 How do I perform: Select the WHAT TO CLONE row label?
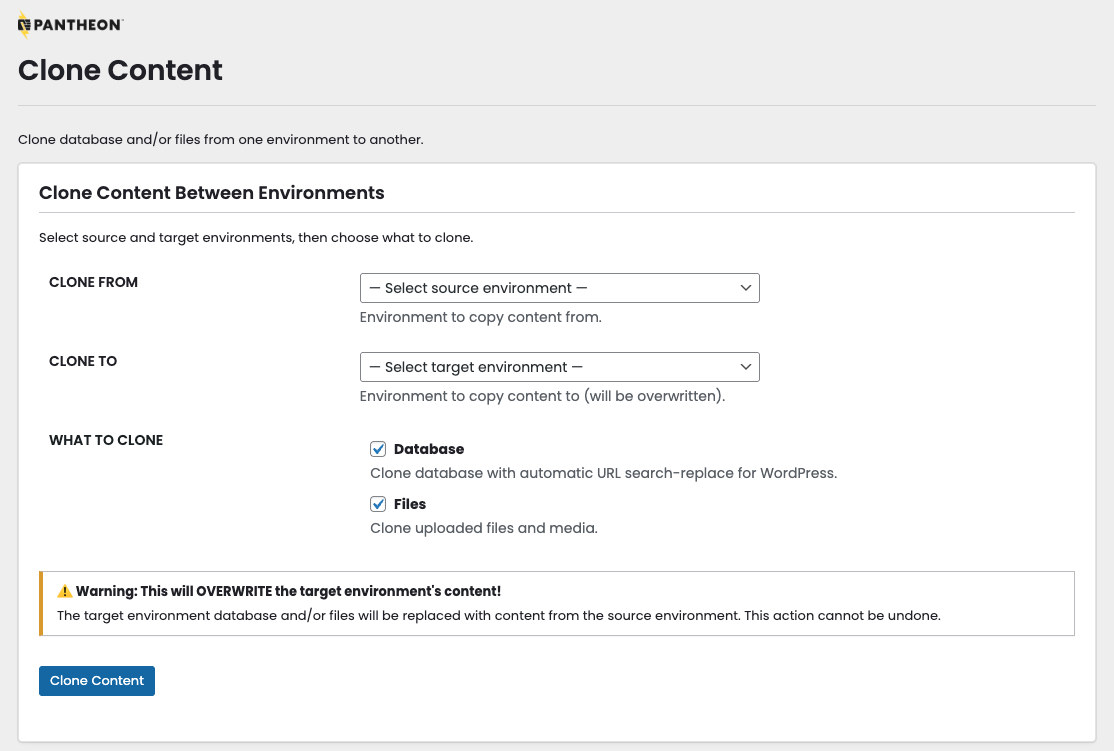tap(105, 440)
